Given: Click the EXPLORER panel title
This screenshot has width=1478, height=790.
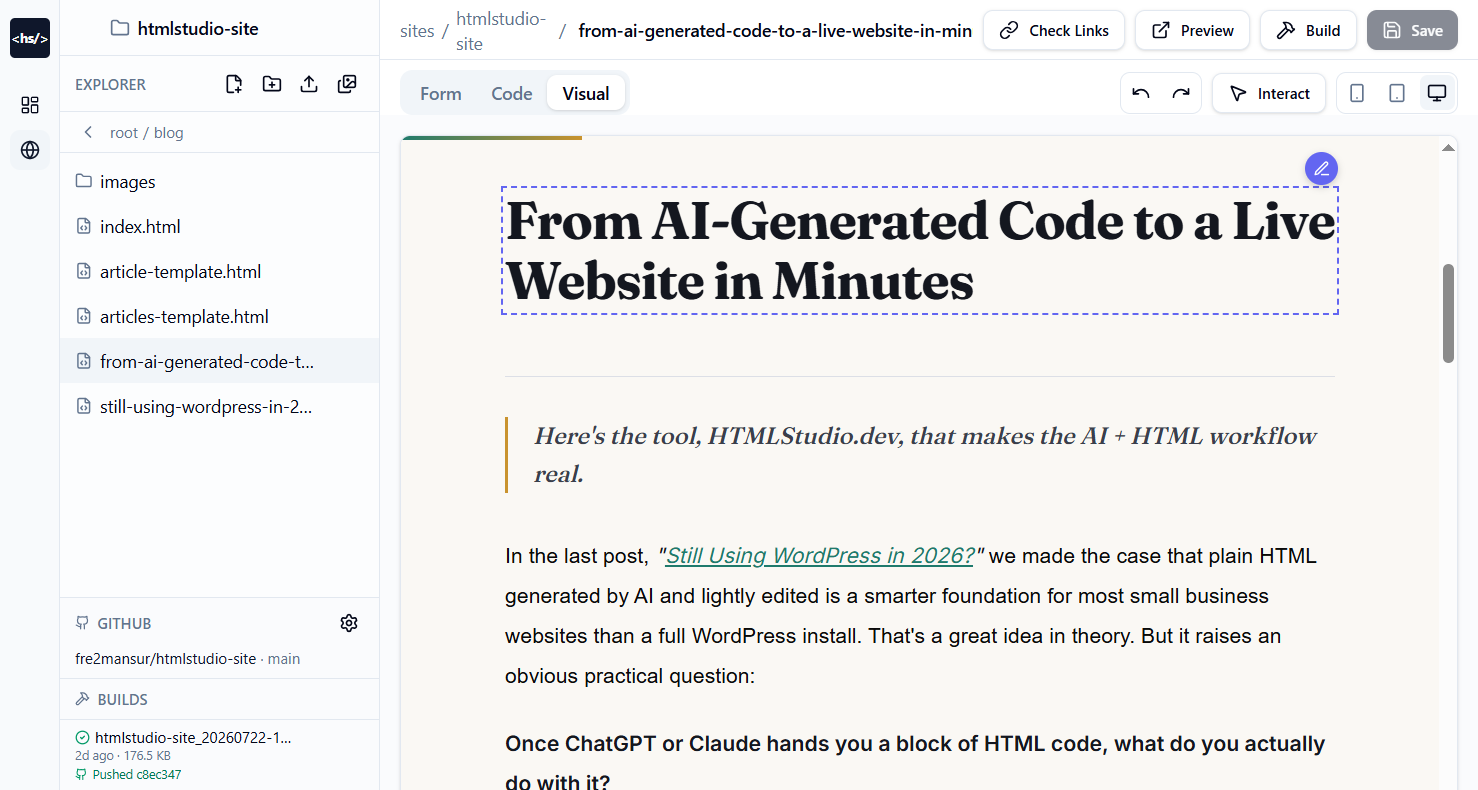Looking at the screenshot, I should tap(110, 84).
